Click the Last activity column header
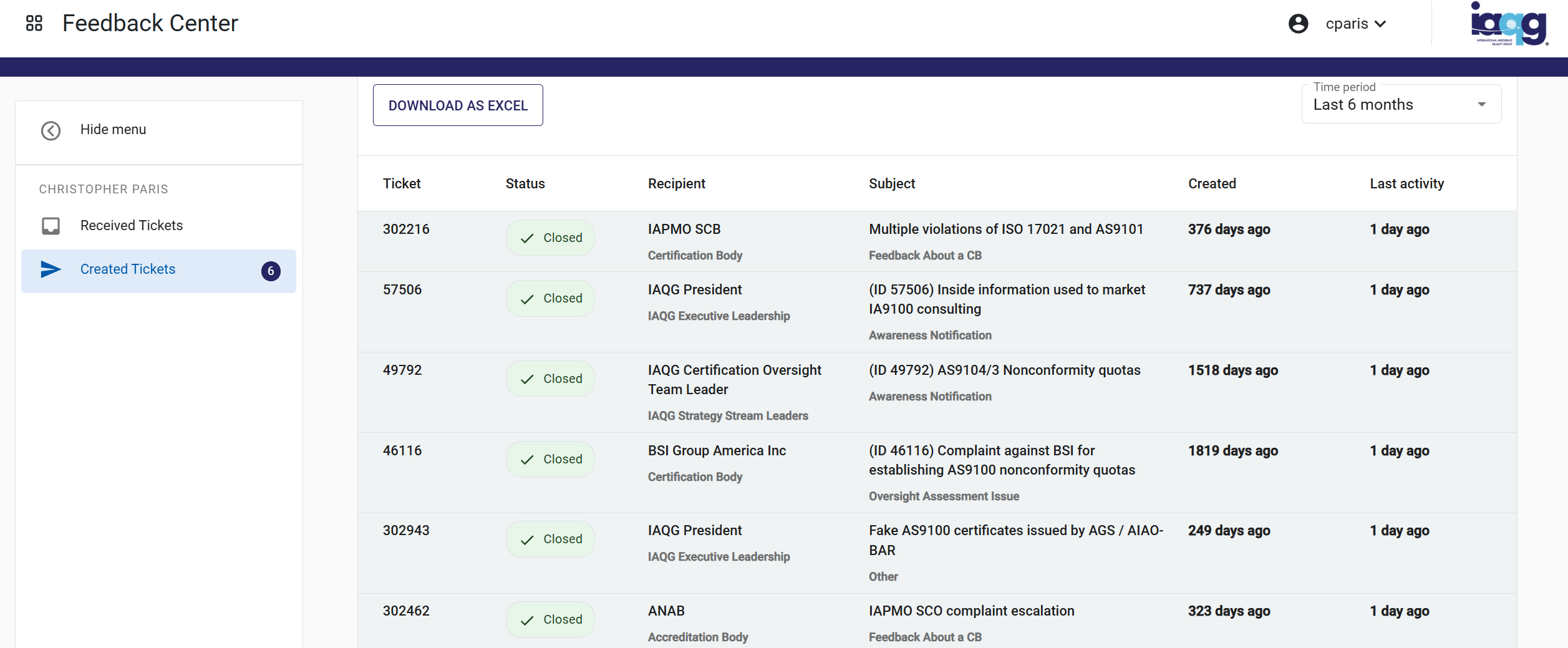Screen dimensions: 1568x648 coord(1406,183)
